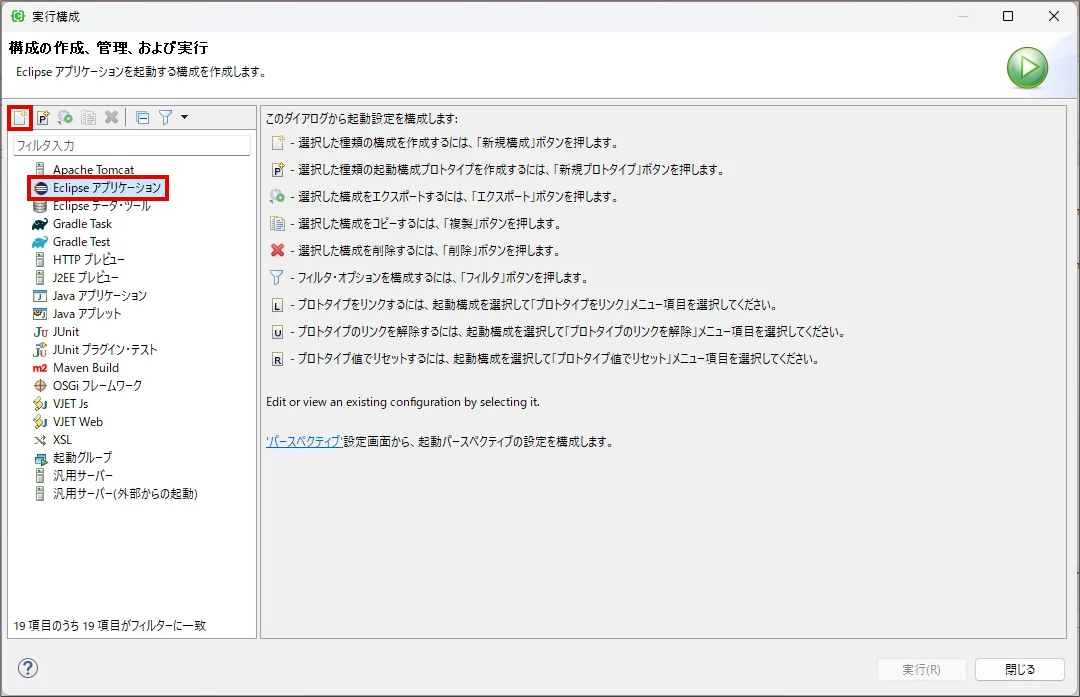The image size is (1080, 697).
Task: Collapse all configurations with toolbar icon
Action: tap(142, 117)
